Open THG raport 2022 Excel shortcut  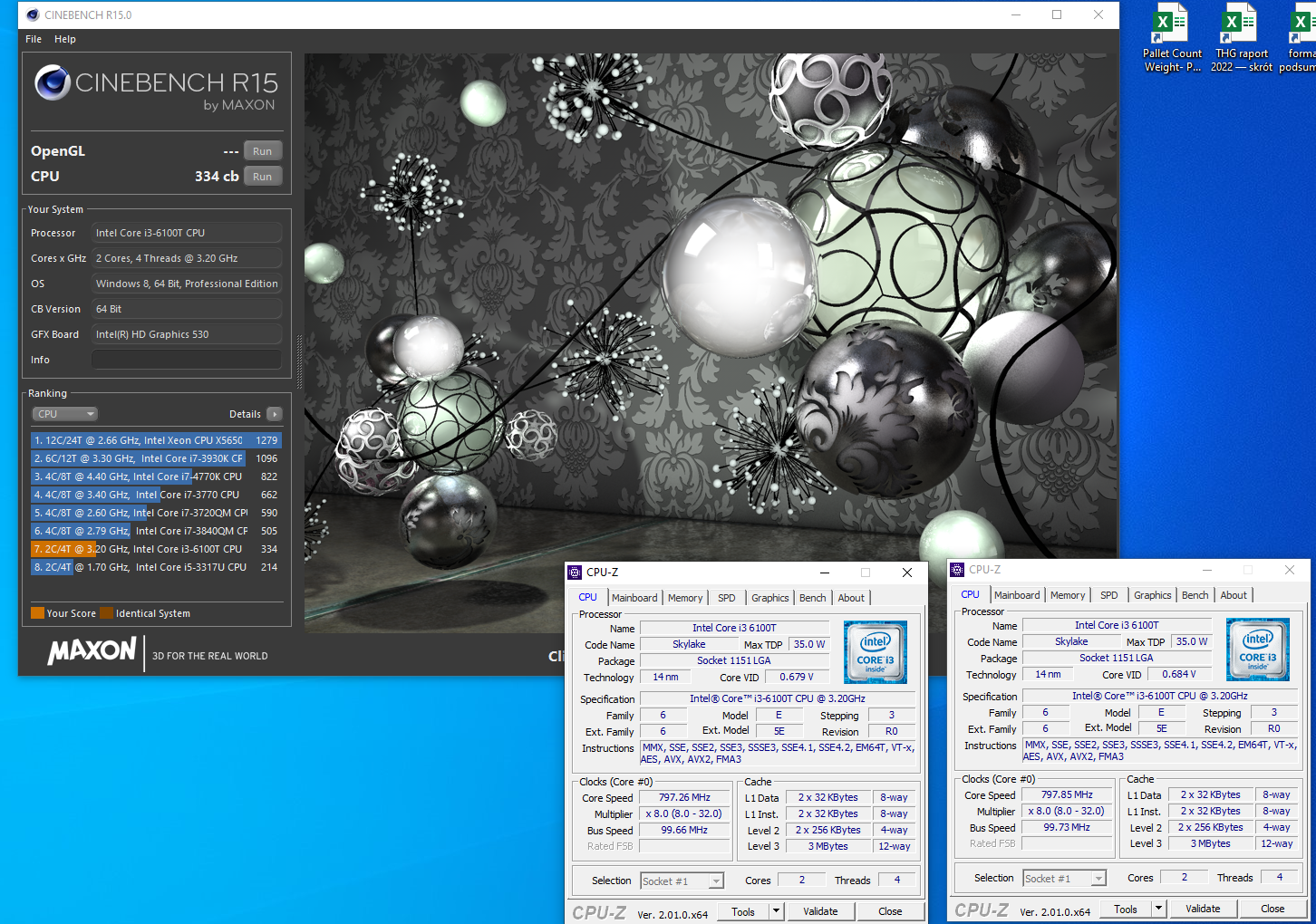pyautogui.click(x=1241, y=38)
